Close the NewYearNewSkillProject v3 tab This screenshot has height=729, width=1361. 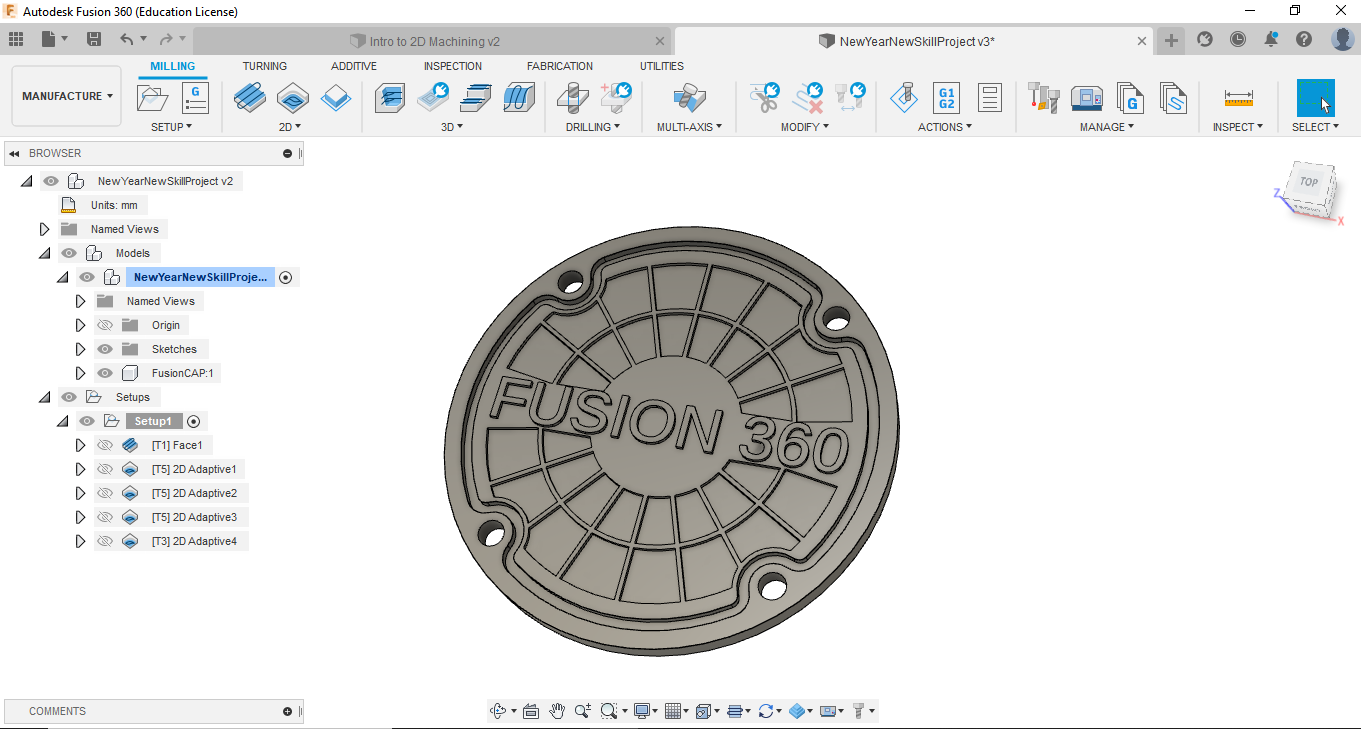click(1143, 41)
